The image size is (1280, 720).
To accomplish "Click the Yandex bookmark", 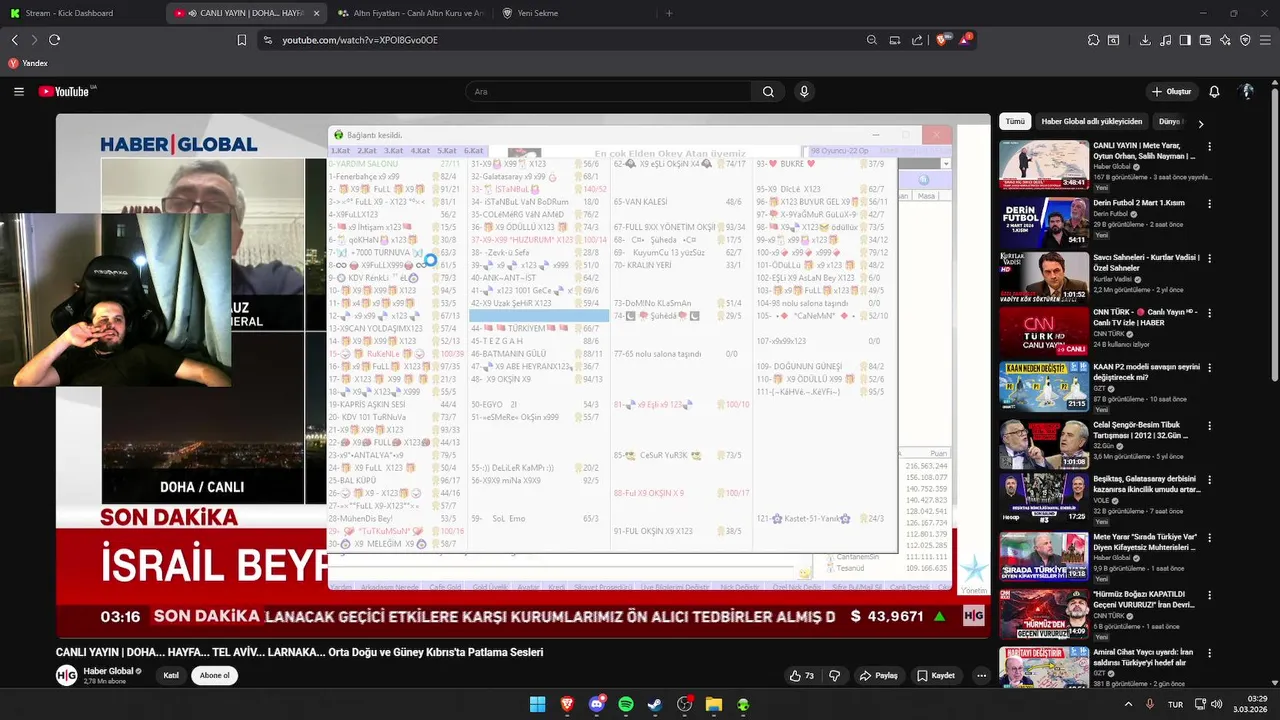I will pos(28,63).
